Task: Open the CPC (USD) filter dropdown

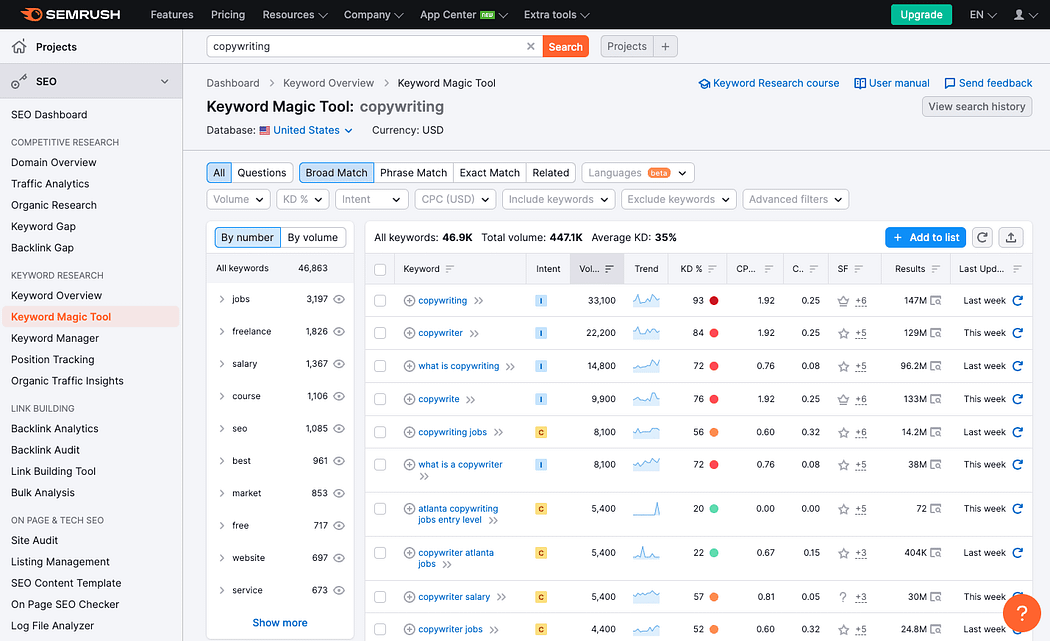Action: (455, 199)
